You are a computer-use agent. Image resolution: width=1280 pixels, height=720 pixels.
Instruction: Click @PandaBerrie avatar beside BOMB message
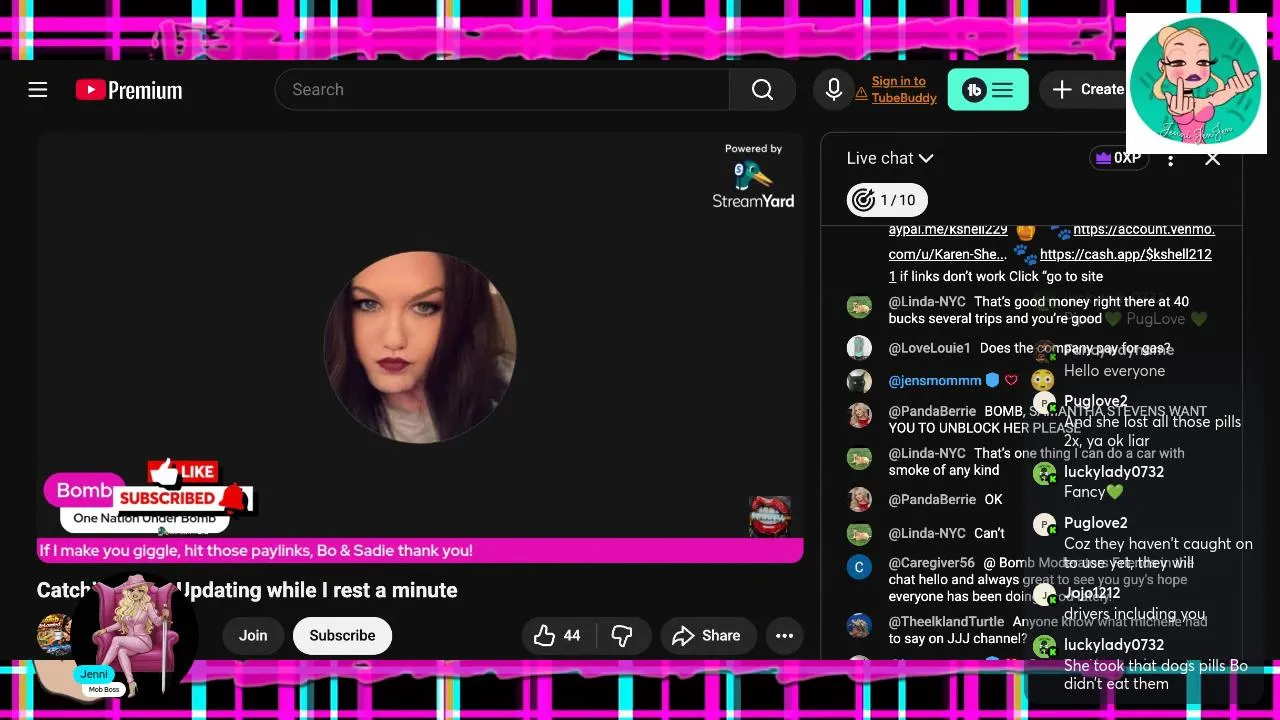[859, 415]
